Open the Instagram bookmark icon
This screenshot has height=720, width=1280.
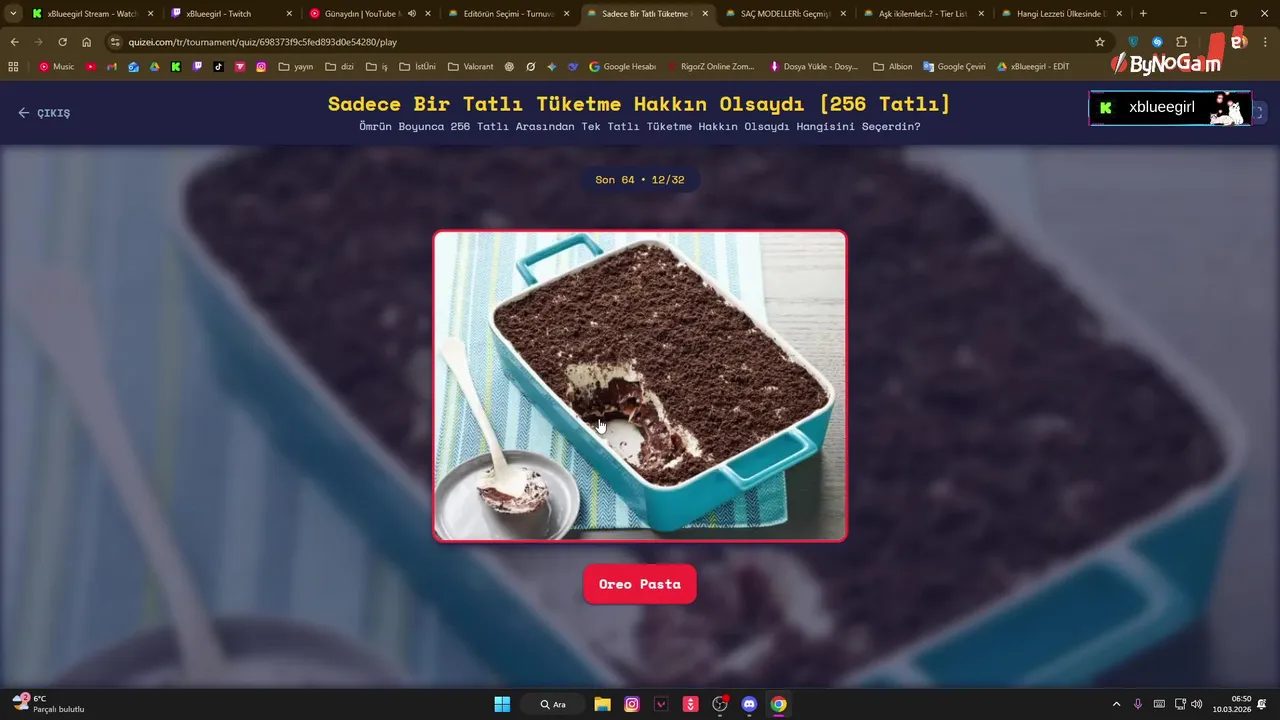tap(261, 67)
